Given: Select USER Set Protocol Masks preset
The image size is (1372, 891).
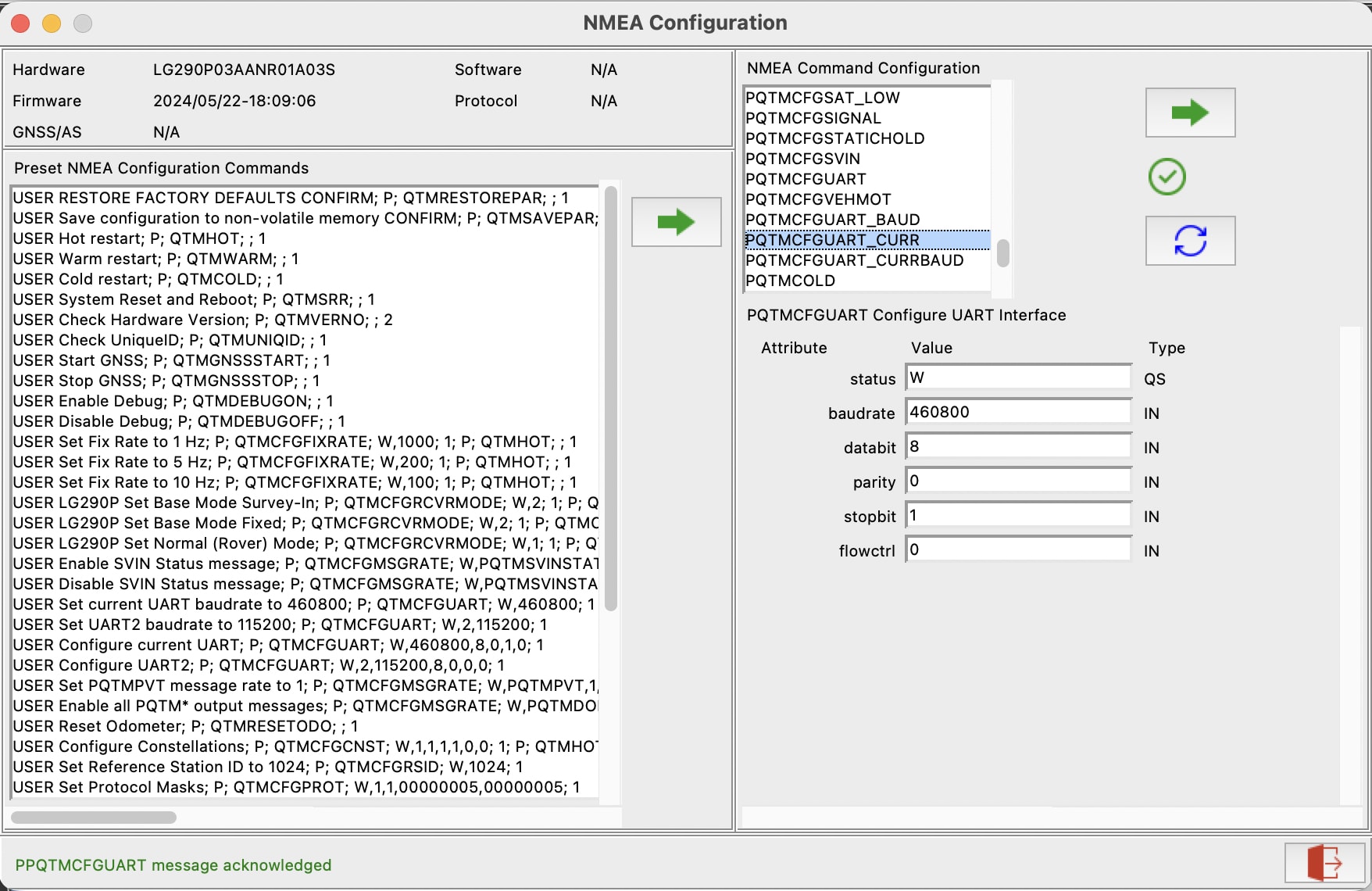Looking at the screenshot, I should tap(305, 787).
